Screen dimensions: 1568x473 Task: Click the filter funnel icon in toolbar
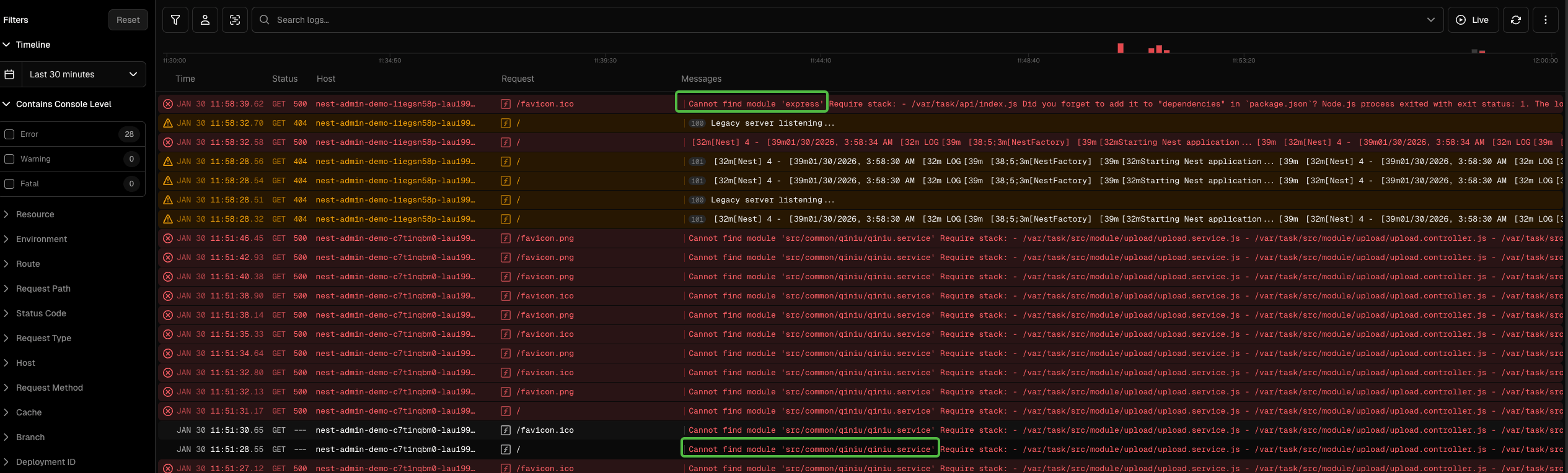[175, 20]
